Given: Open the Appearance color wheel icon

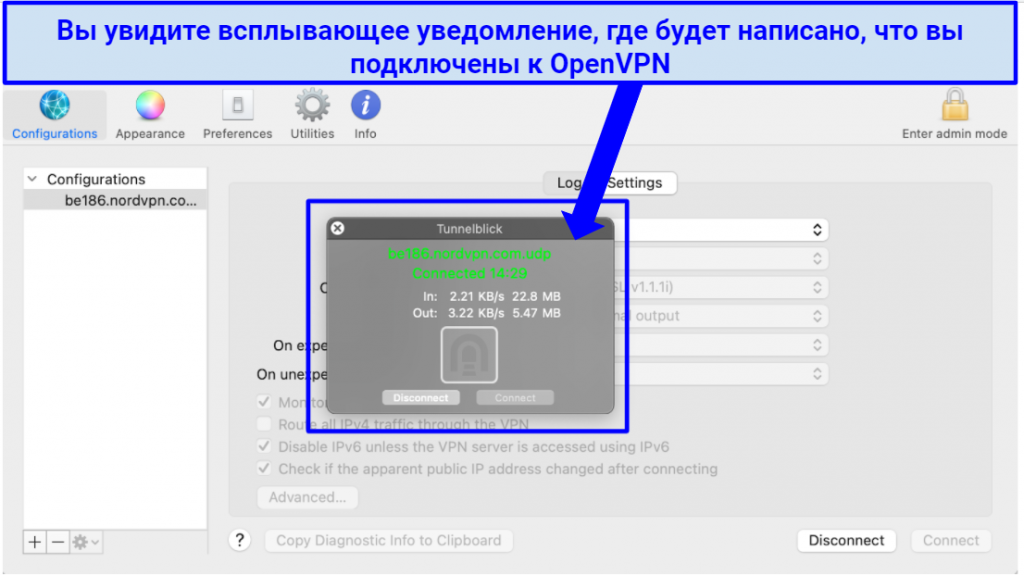Looking at the screenshot, I should tap(150, 106).
